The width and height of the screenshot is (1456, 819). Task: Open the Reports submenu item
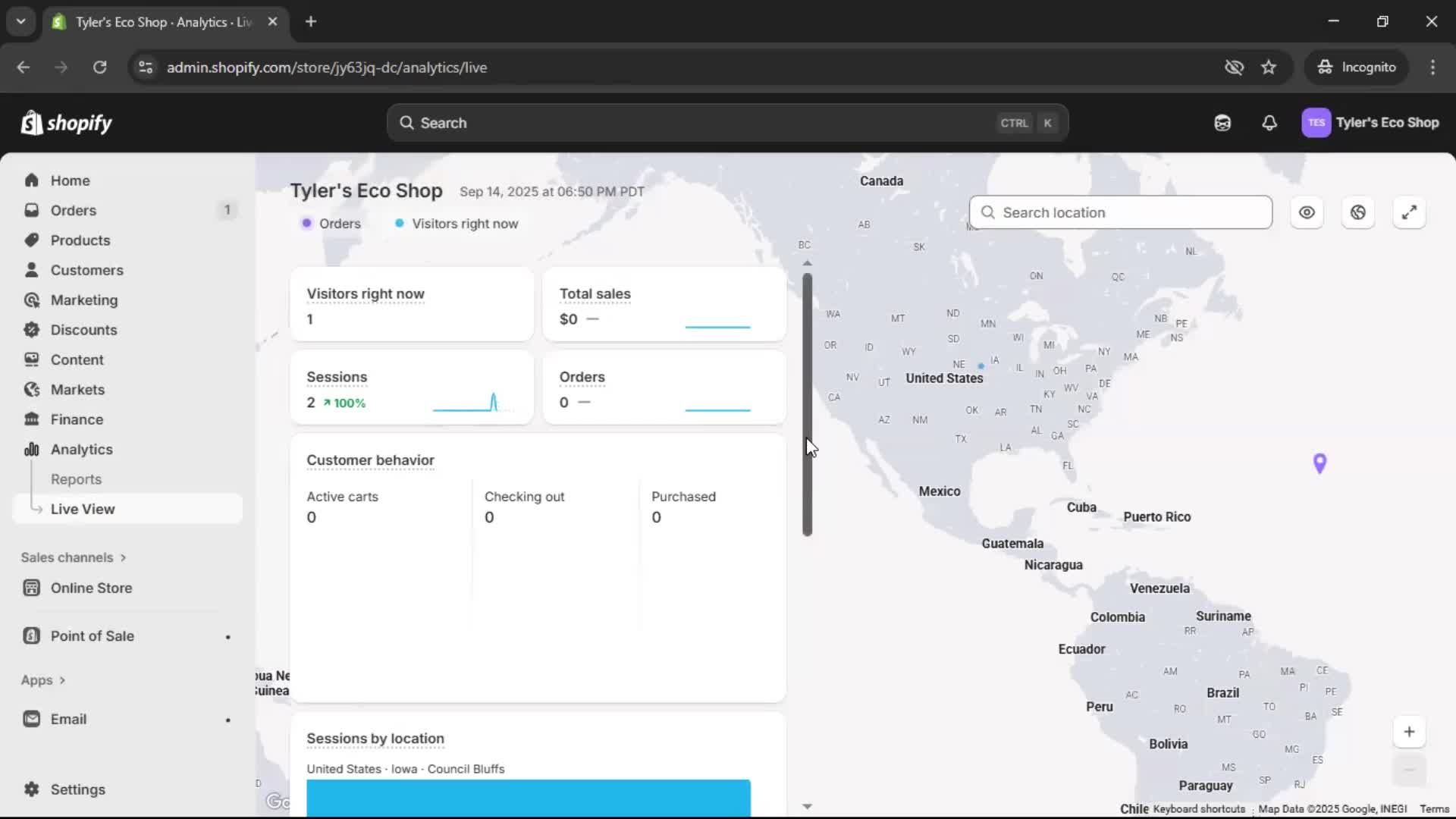pos(76,479)
